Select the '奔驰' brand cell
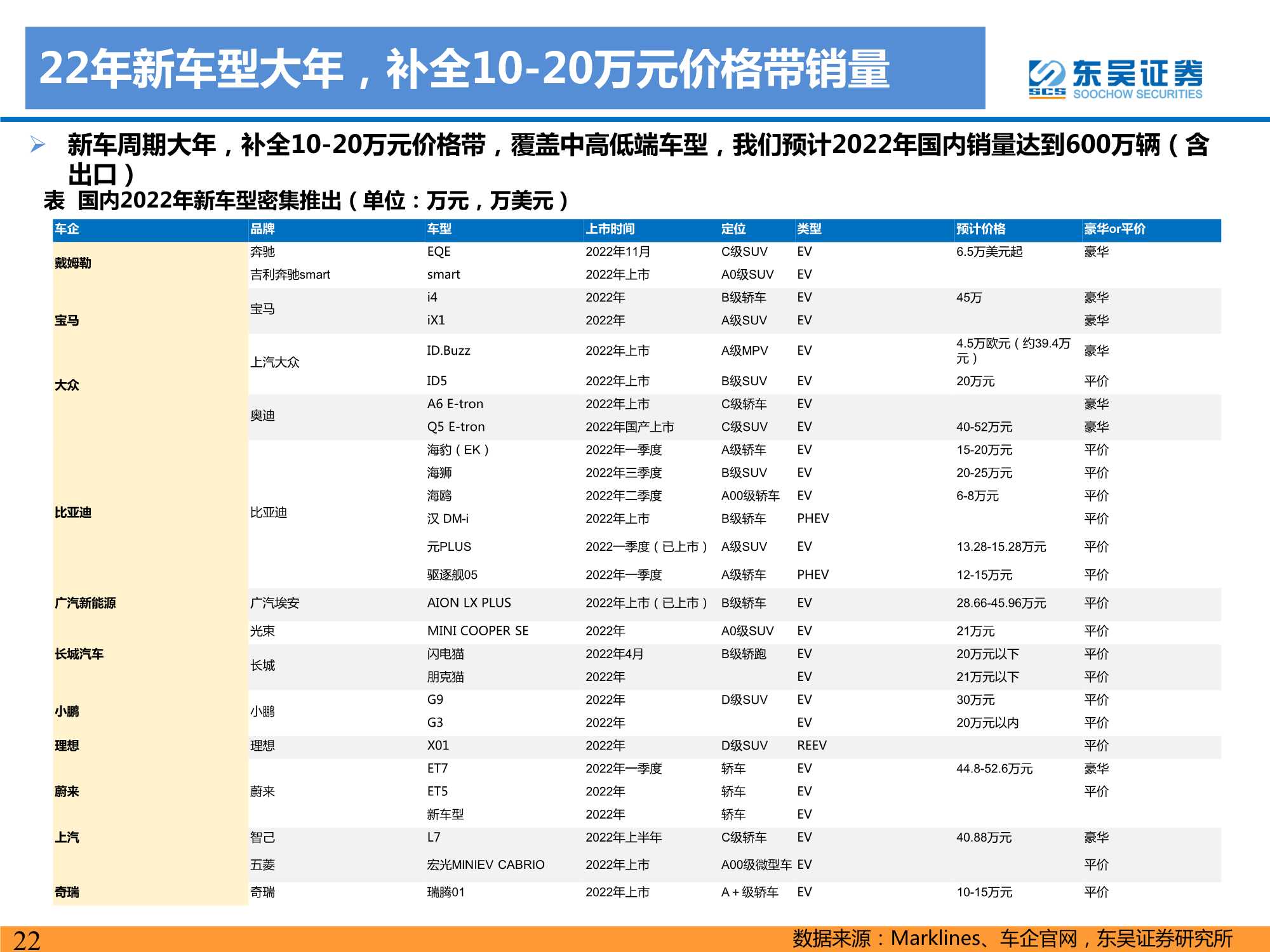The width and height of the screenshot is (1270, 952). [262, 252]
